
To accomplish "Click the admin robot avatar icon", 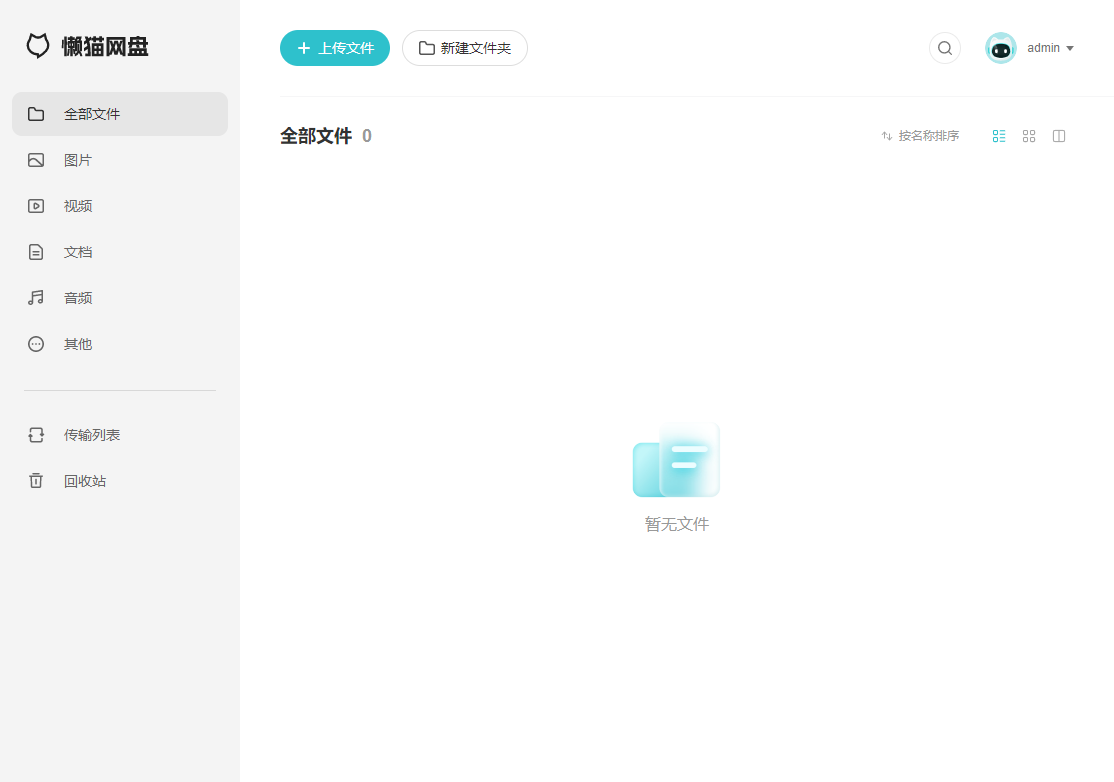I will tap(1000, 48).
